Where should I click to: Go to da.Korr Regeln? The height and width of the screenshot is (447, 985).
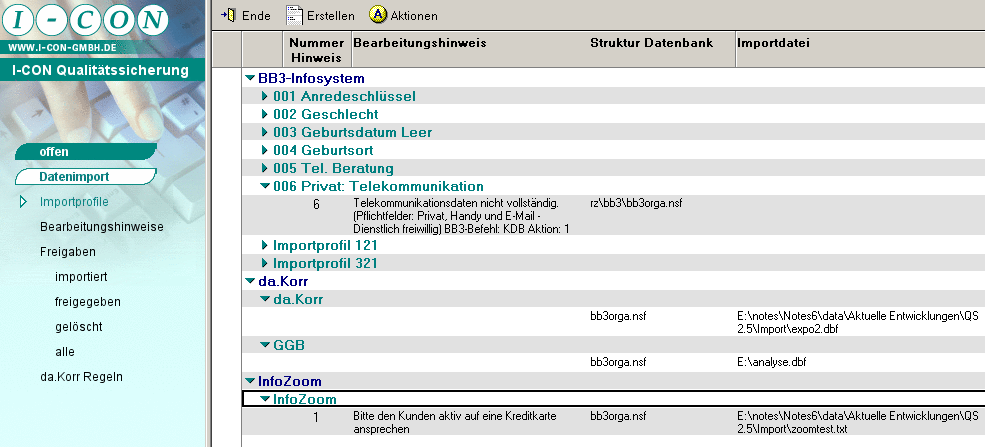81,377
